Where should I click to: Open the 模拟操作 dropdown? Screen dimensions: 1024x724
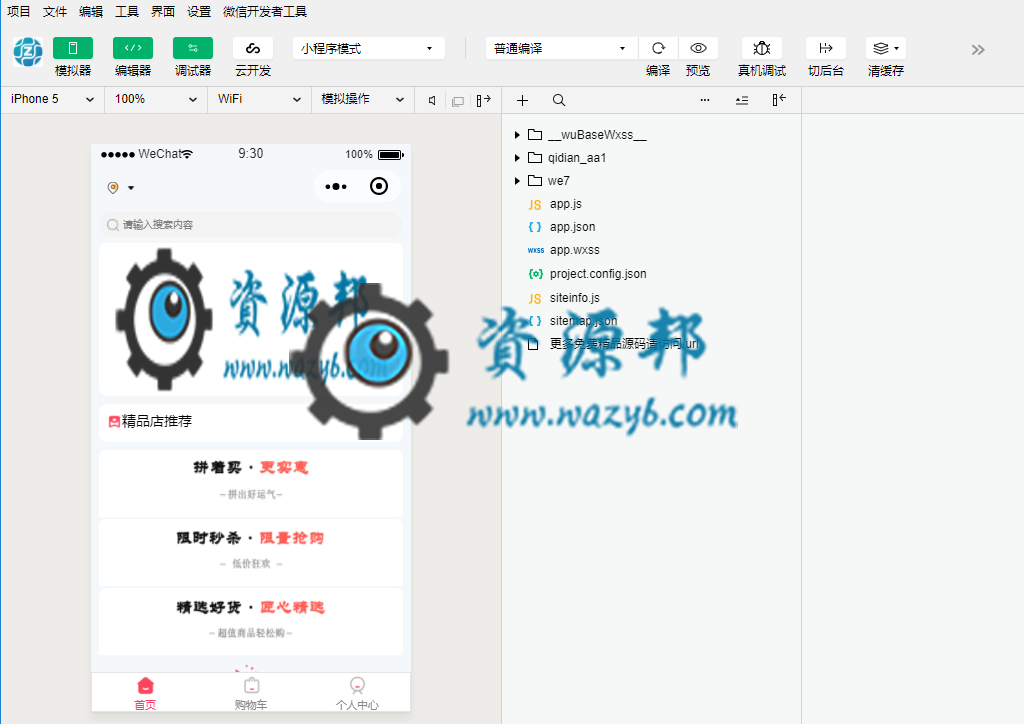coord(362,99)
